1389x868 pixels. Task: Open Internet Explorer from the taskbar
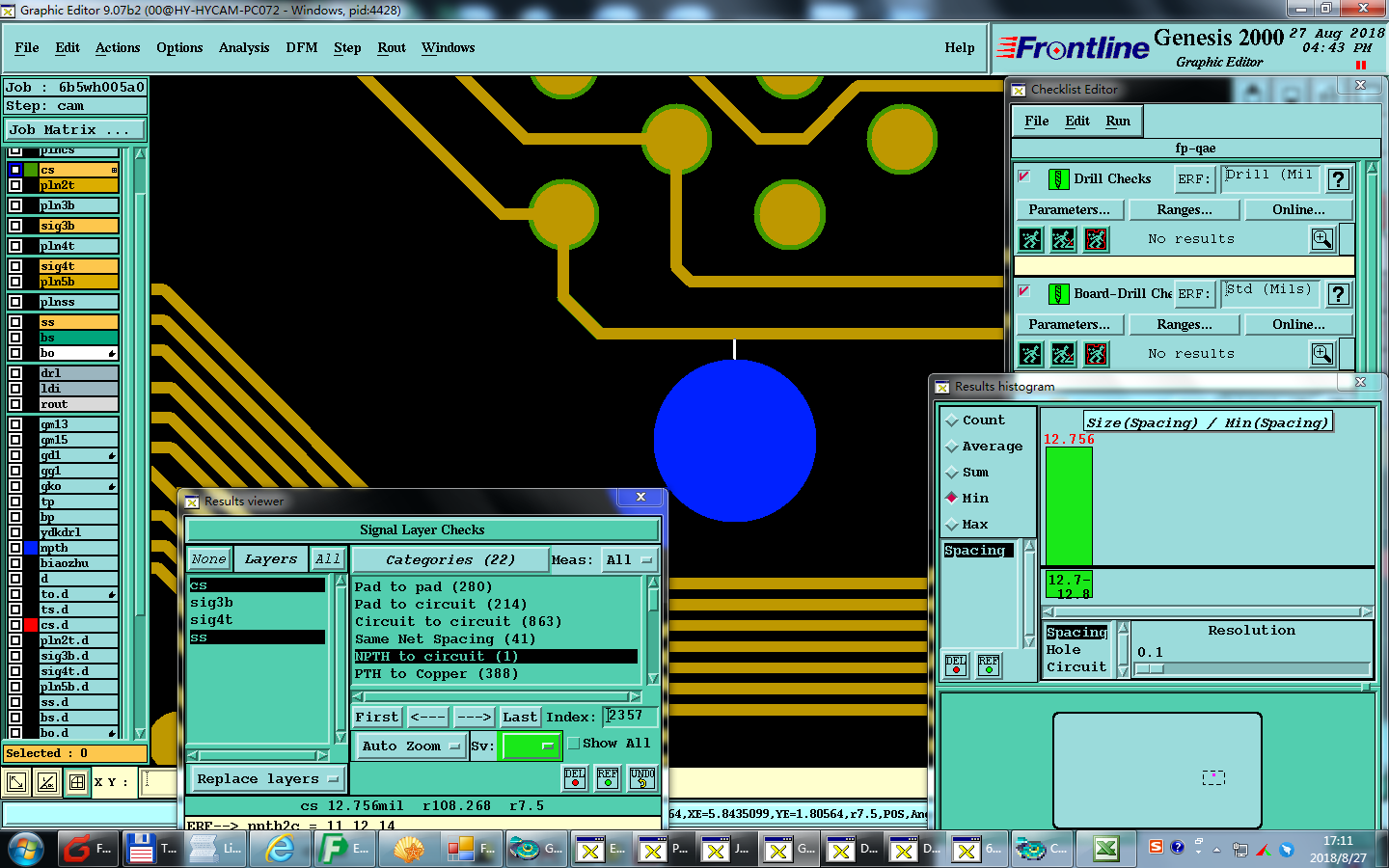tap(280, 849)
